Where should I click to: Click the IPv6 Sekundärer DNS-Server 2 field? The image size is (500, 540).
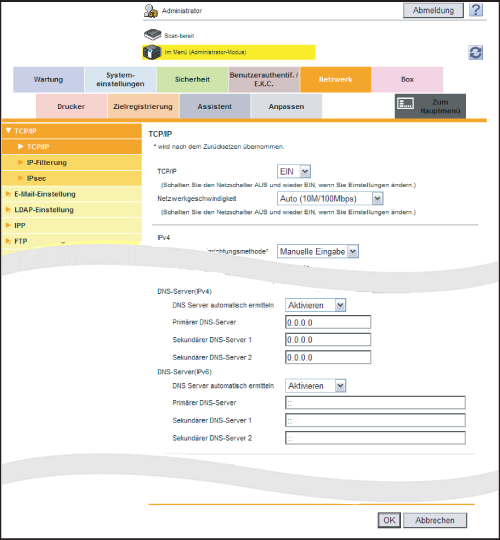coord(375,438)
